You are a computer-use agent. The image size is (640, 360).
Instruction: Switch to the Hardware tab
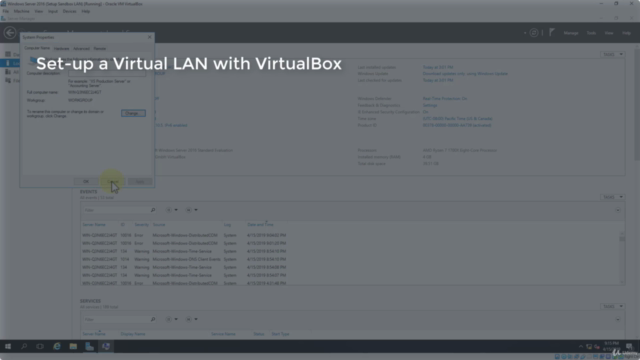(x=62, y=49)
